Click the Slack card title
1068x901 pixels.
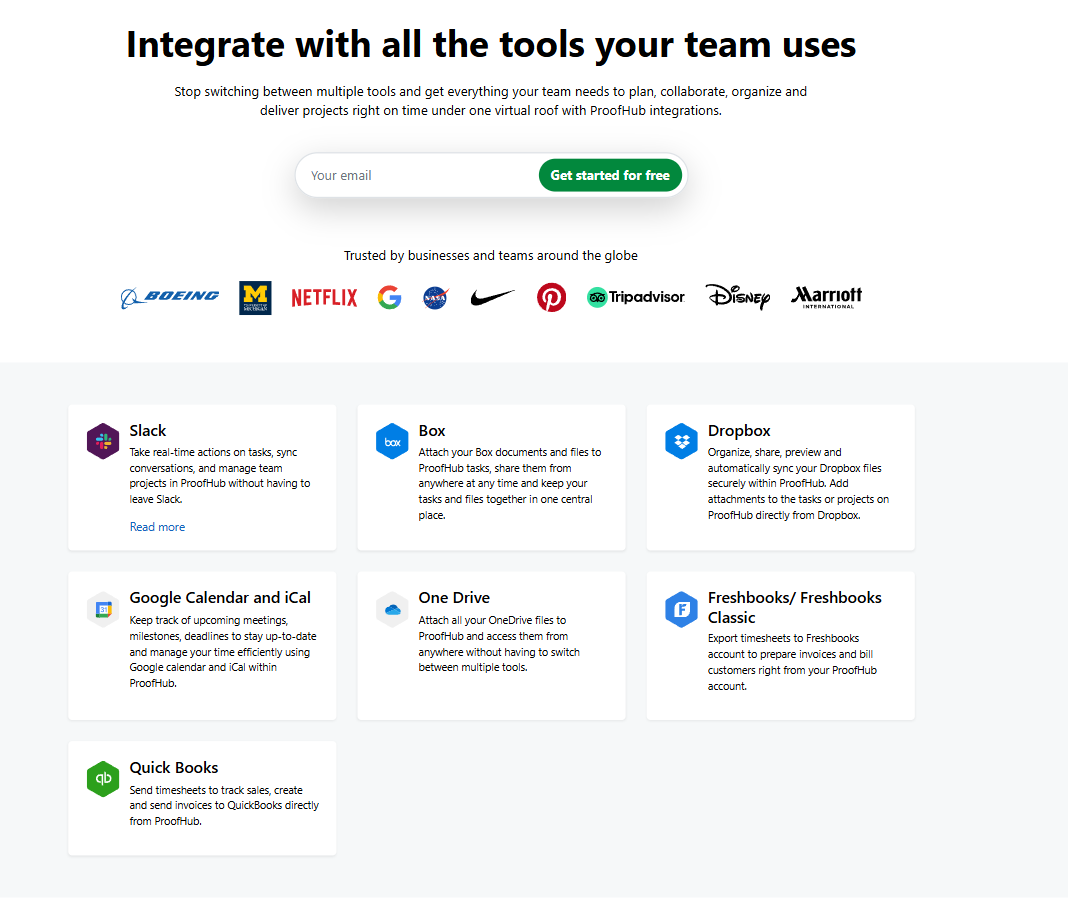click(148, 431)
